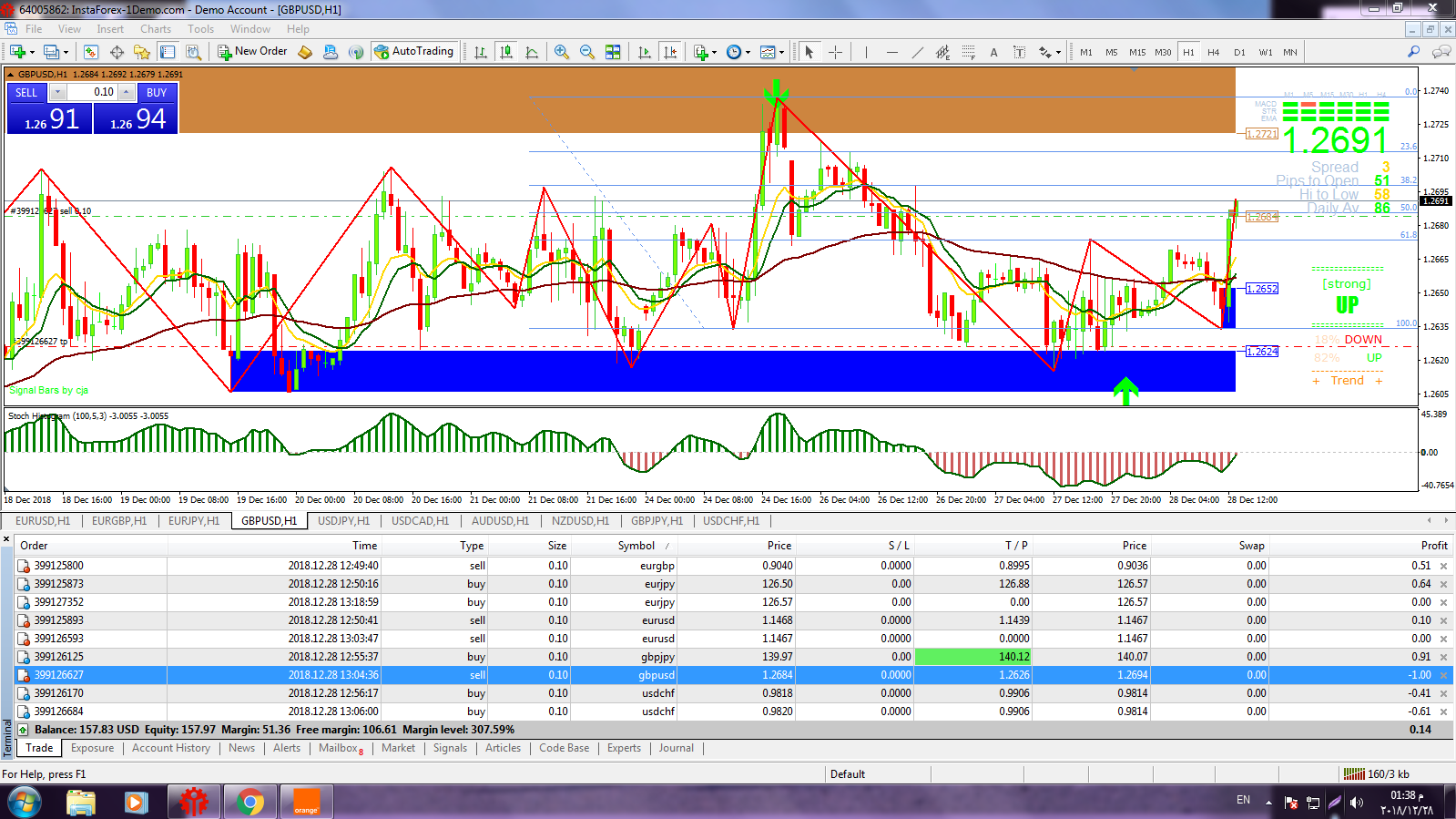Open the periodicity clock dropdown arrow

pyautogui.click(x=748, y=52)
